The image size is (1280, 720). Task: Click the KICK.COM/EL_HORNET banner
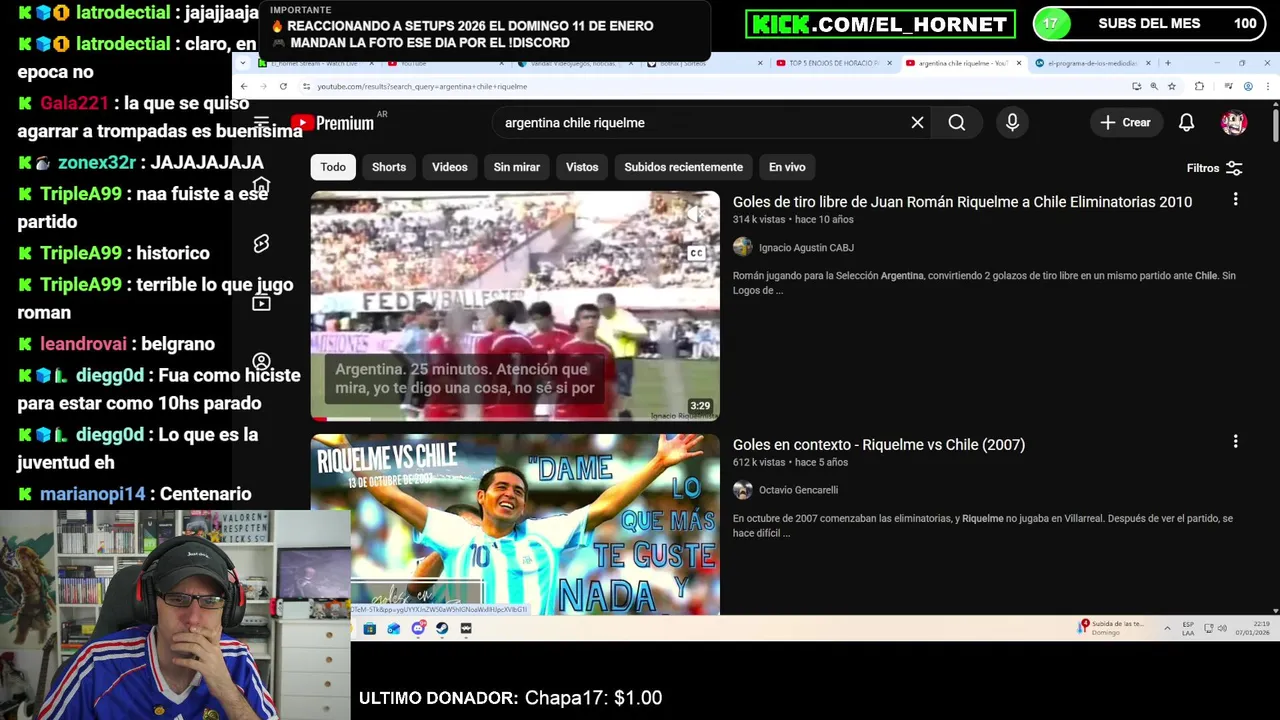[x=880, y=24]
